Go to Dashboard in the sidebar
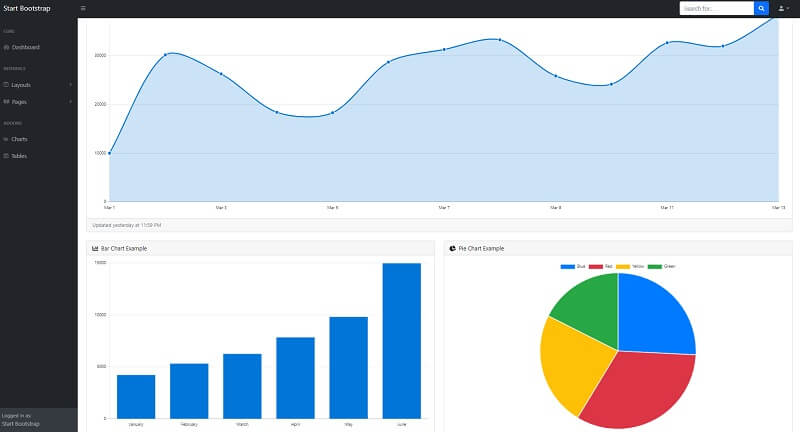The width and height of the screenshot is (800, 432). pyautogui.click(x=26, y=47)
